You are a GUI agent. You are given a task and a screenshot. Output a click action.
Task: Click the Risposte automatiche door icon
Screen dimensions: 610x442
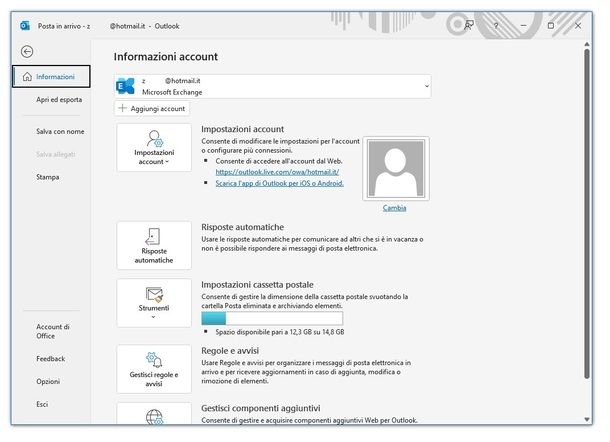tap(153, 237)
